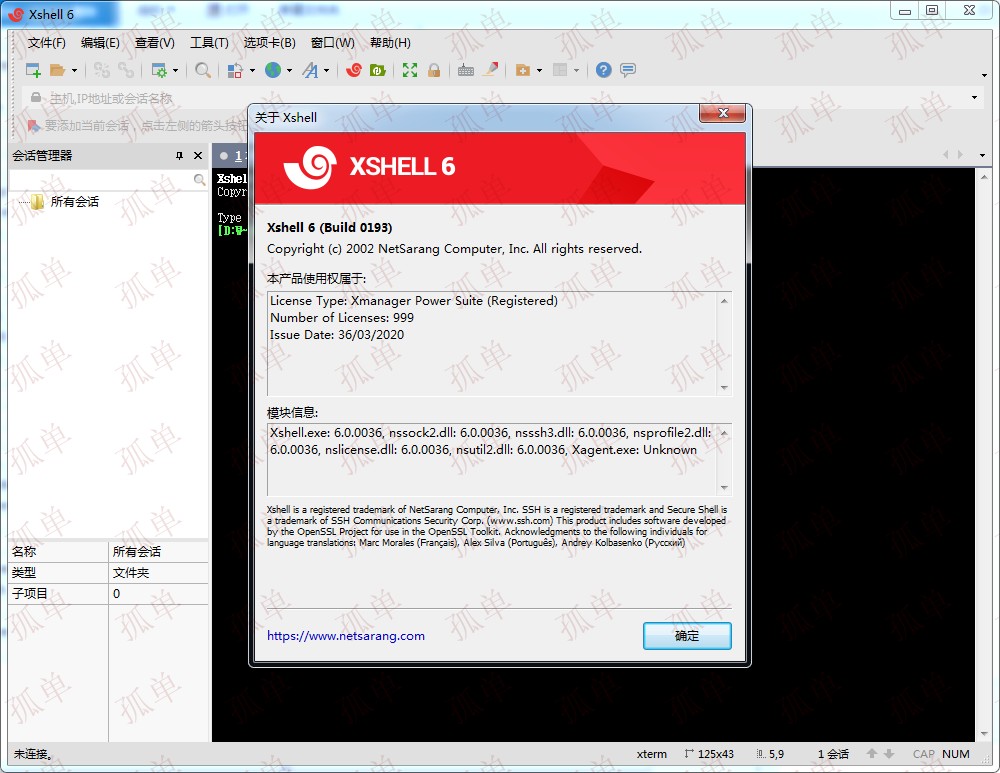
Task: Toggle full screen with the green arrows icon
Action: coord(409,70)
